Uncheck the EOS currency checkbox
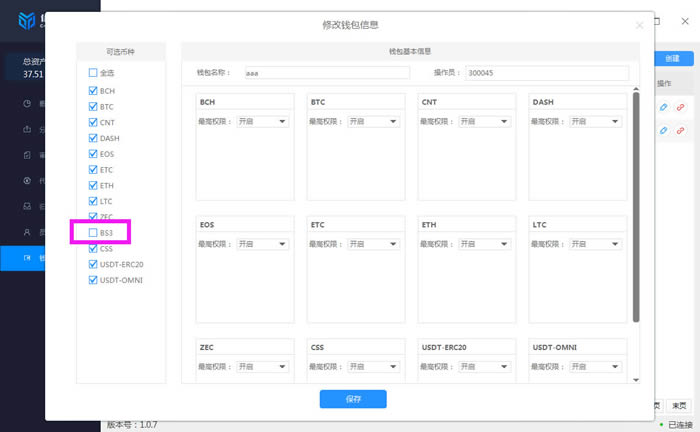Screen dimensions: 700x432 point(93,154)
